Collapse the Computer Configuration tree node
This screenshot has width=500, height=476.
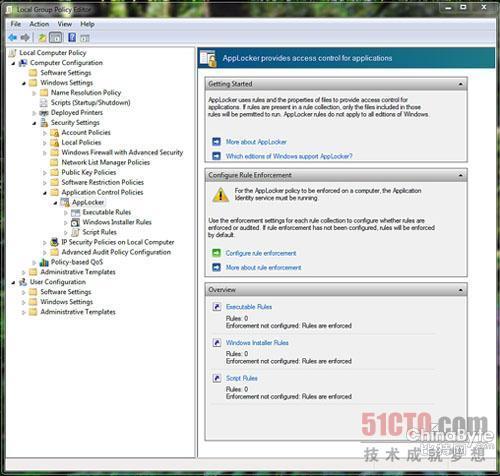click(x=13, y=63)
